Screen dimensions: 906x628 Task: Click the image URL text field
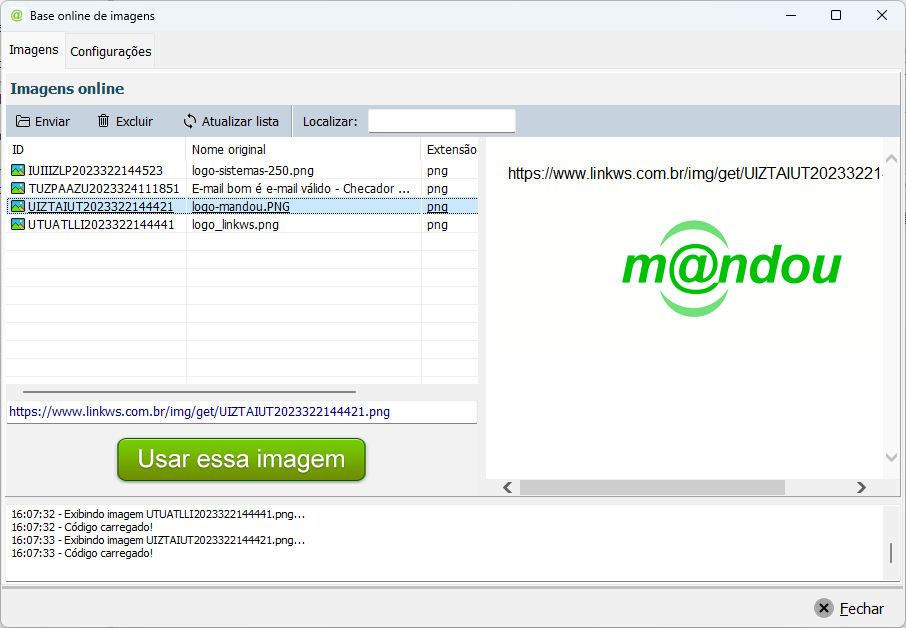tap(242, 412)
